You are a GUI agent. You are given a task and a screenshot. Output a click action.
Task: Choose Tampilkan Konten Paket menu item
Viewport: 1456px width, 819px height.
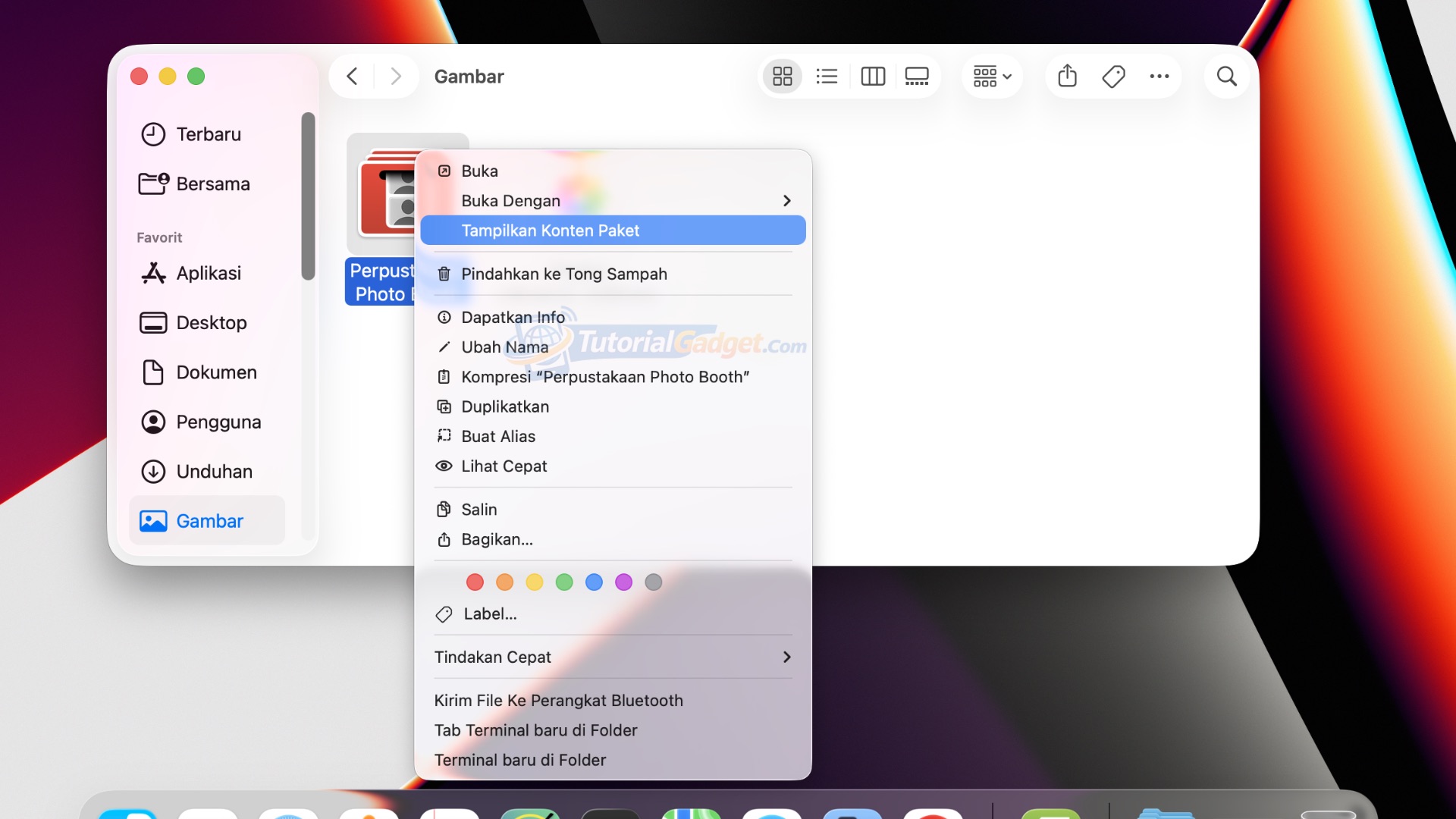point(551,231)
